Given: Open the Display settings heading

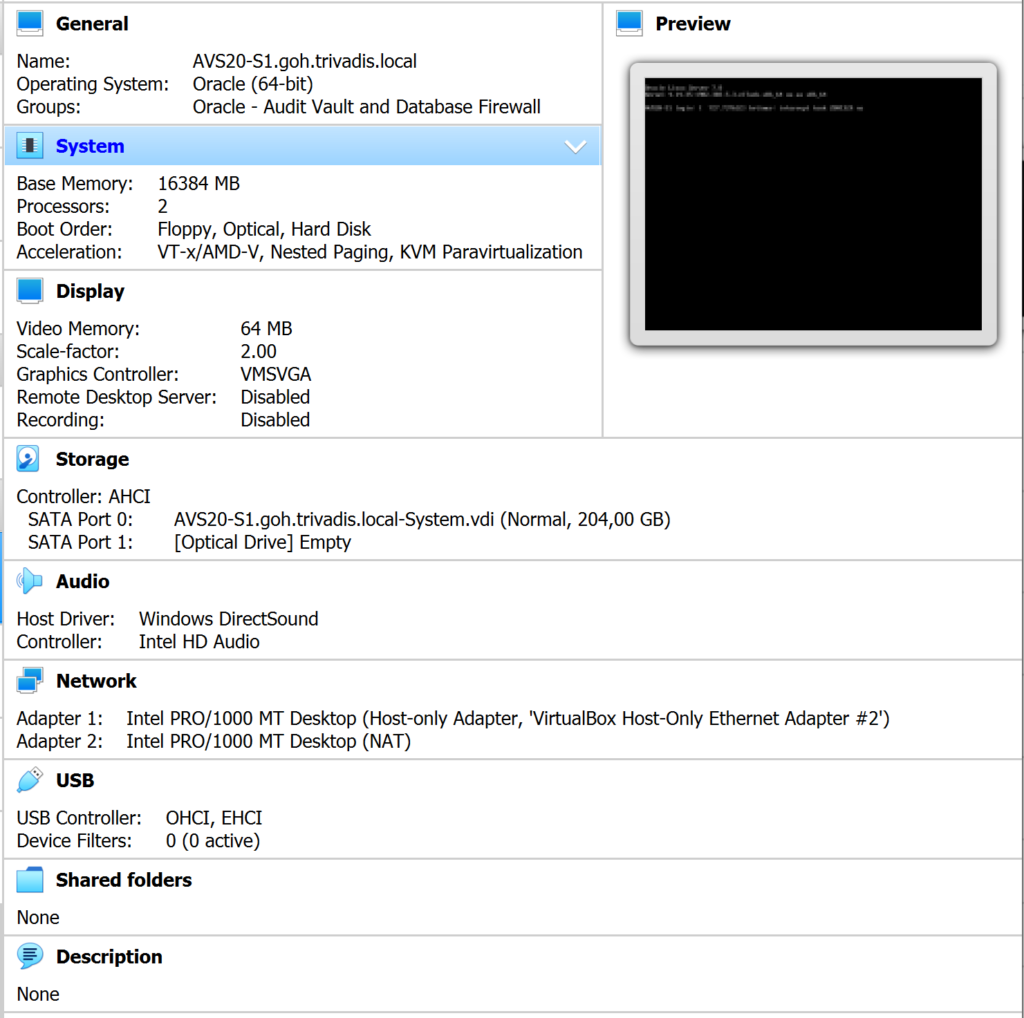Looking at the screenshot, I should pos(90,291).
